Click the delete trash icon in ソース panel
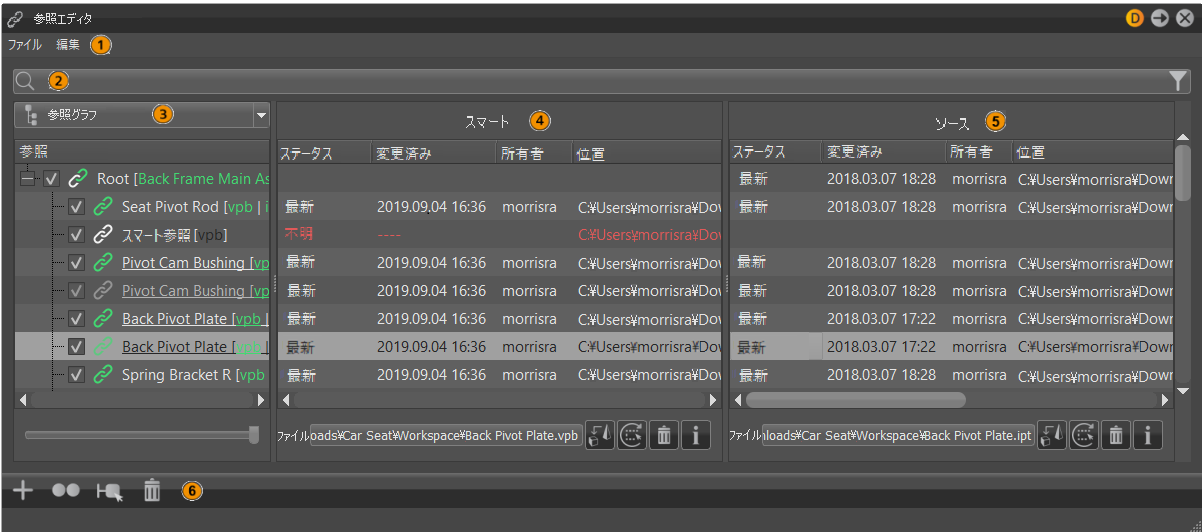This screenshot has height=532, width=1202. (x=1116, y=436)
